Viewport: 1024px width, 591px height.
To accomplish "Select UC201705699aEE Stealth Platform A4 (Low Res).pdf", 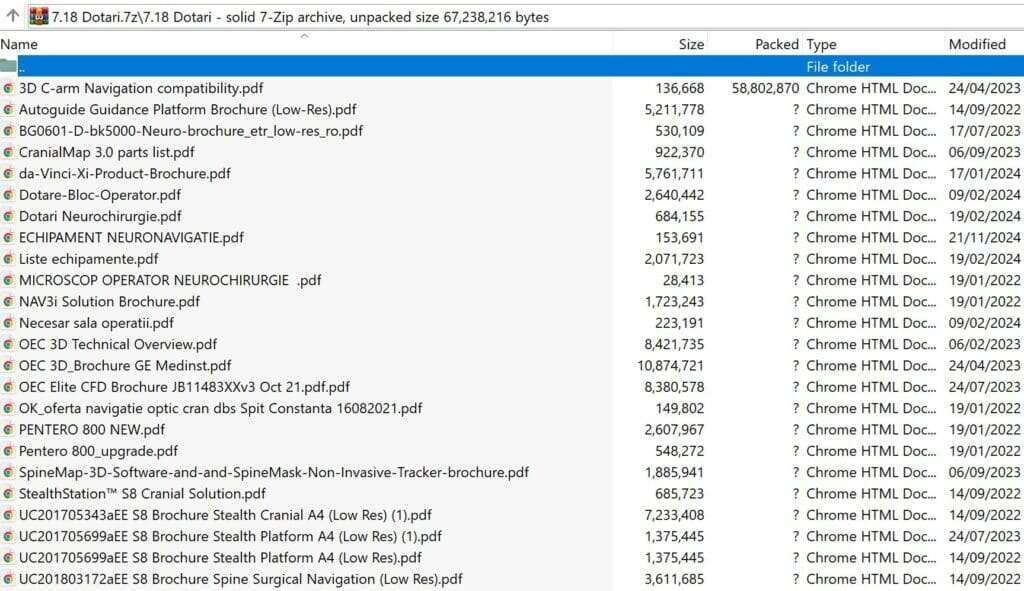I will coord(220,558).
